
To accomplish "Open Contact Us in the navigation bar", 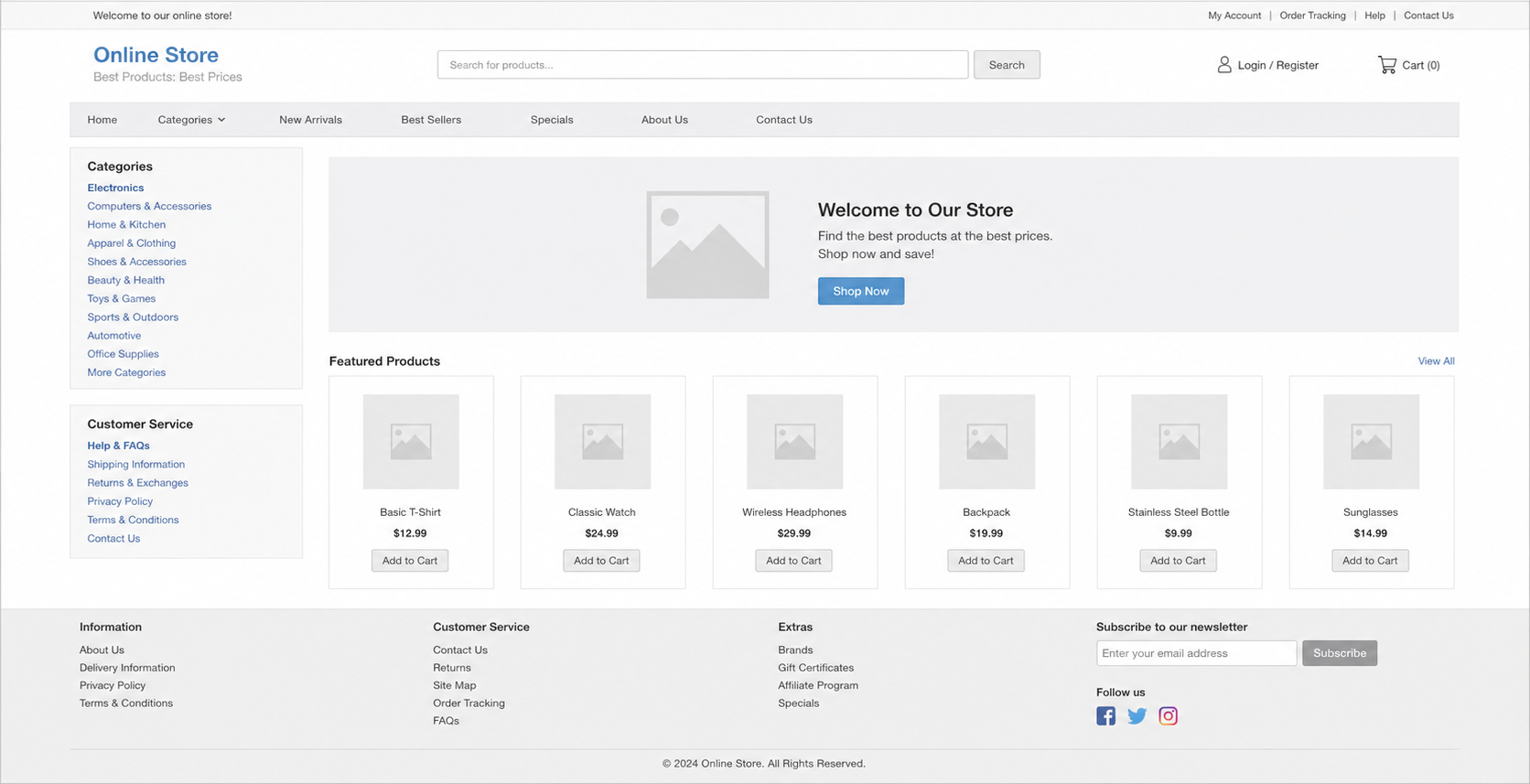I will coord(784,120).
